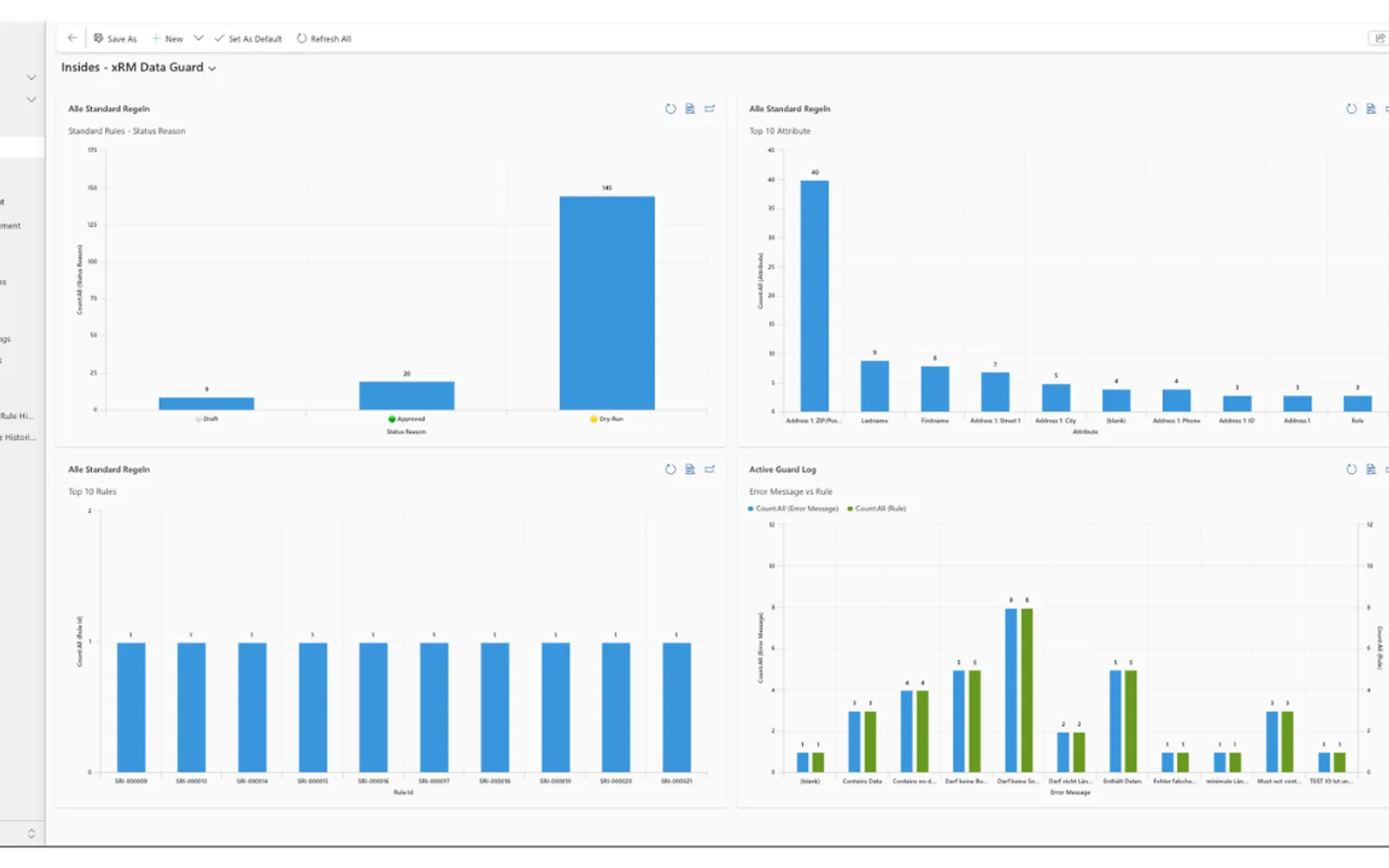1389x868 pixels.
Task: Refresh the Top 10 Attribute chart
Action: [x=1351, y=108]
